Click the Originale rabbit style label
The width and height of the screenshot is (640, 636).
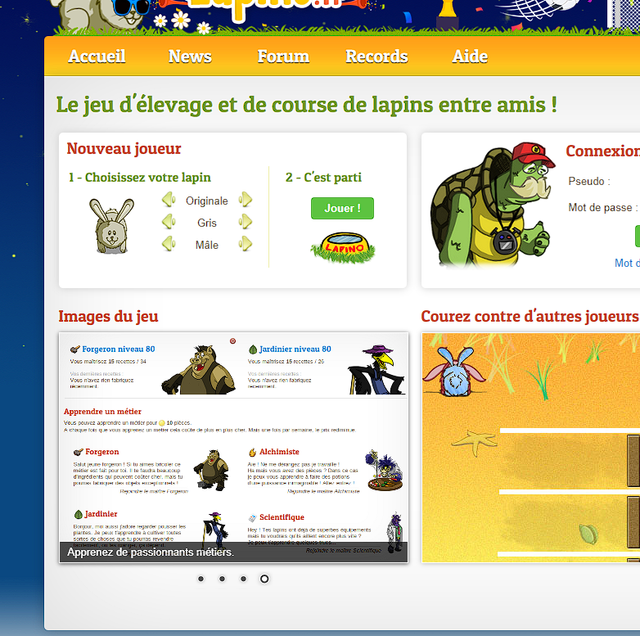[x=207, y=201]
